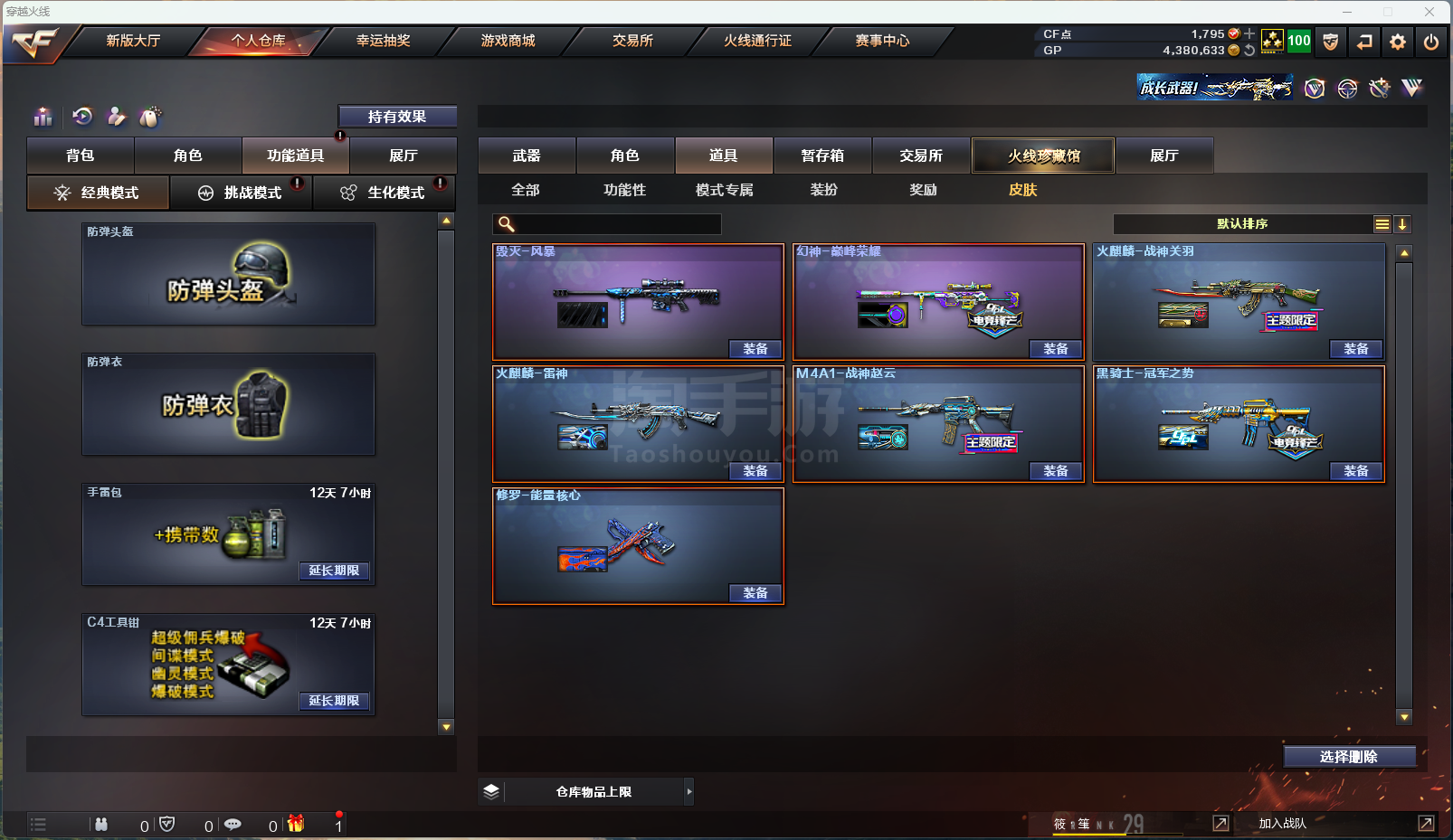This screenshot has width=1453, height=840.
Task: Filter by All items subtab
Action: 526,190
